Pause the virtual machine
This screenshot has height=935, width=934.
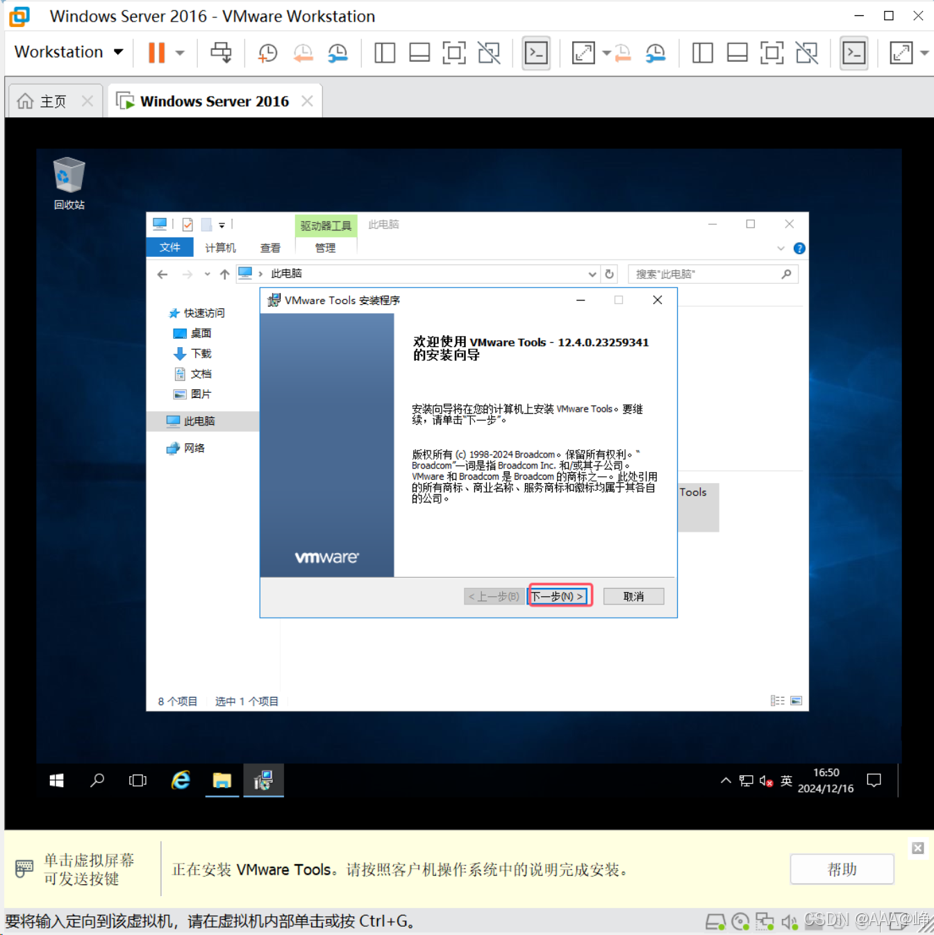click(x=156, y=52)
